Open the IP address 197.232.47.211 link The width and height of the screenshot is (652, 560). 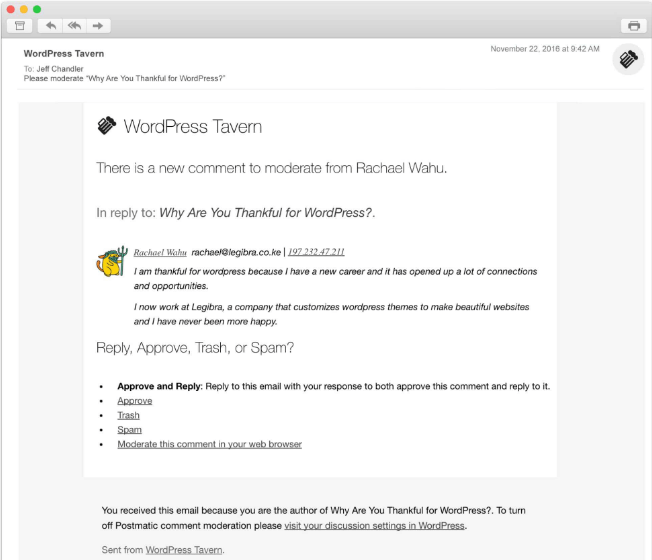(x=316, y=252)
